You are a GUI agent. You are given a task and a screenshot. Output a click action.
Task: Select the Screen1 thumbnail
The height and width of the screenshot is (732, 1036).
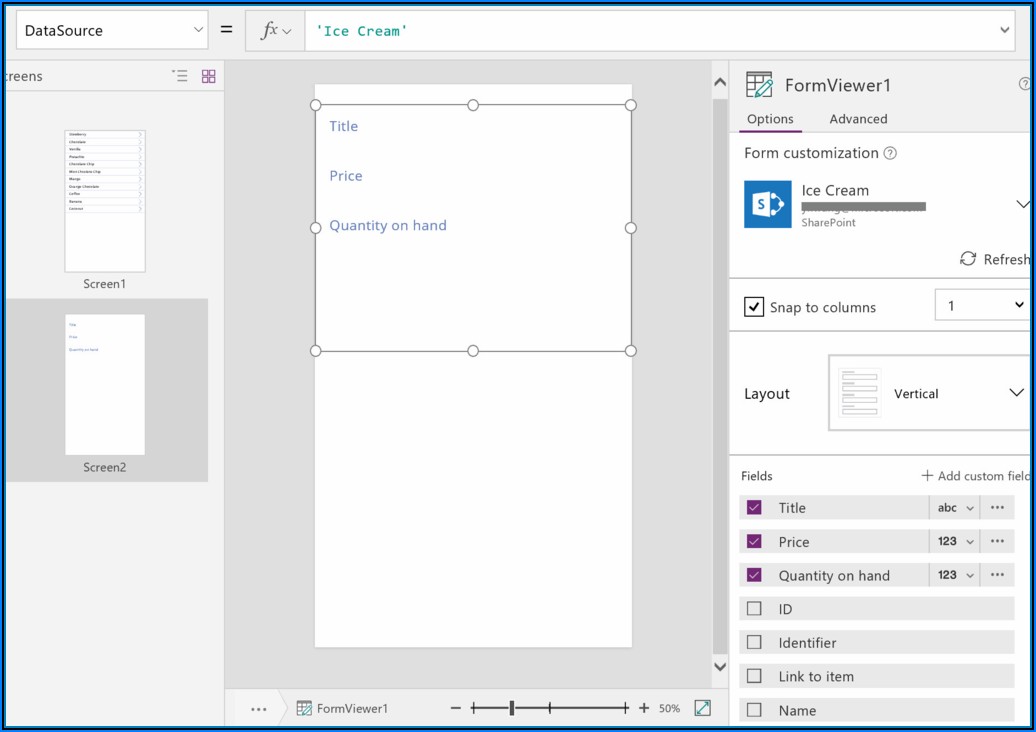[105, 200]
